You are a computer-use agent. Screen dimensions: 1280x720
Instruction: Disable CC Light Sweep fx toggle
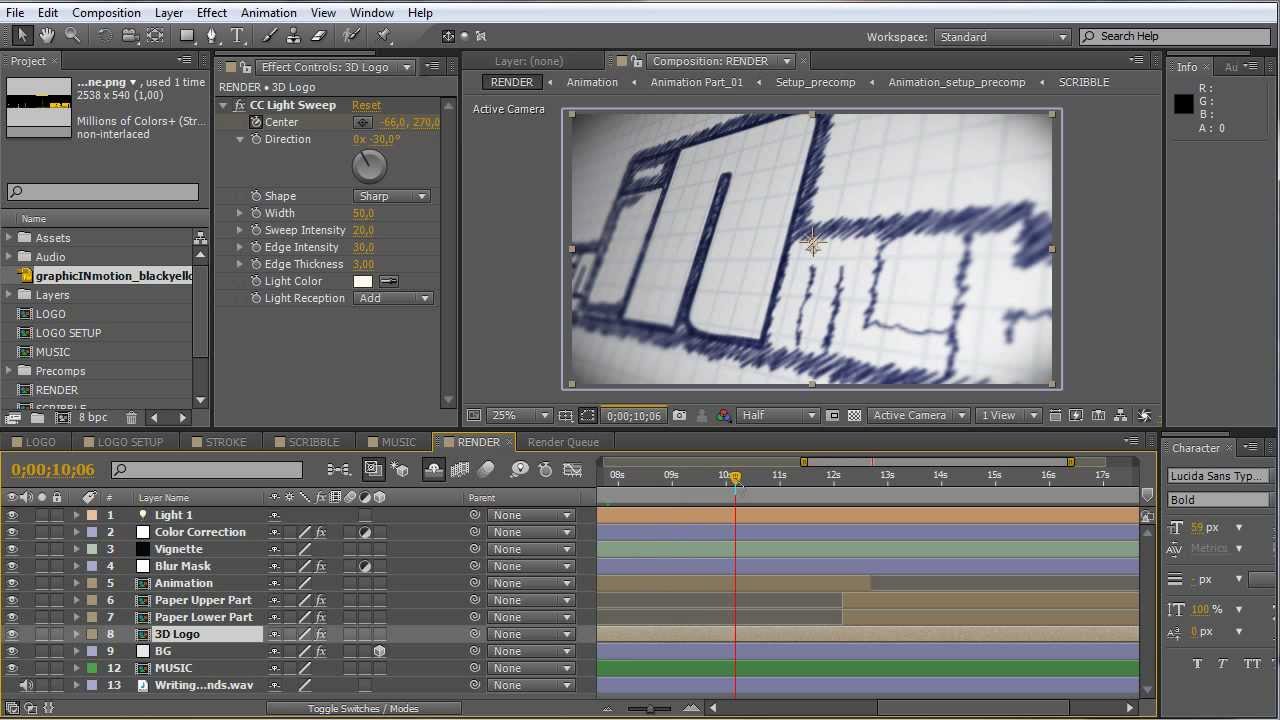(240, 105)
